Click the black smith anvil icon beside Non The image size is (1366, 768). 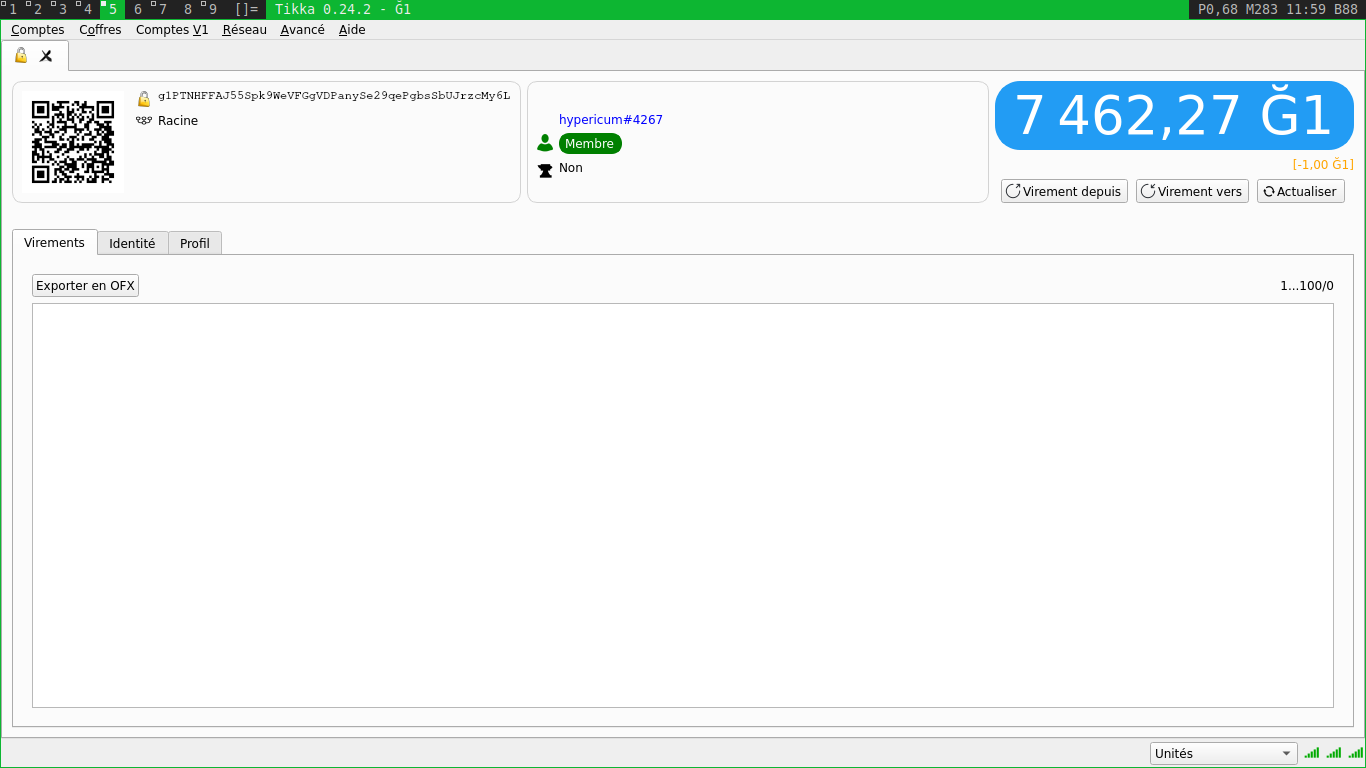click(x=545, y=169)
